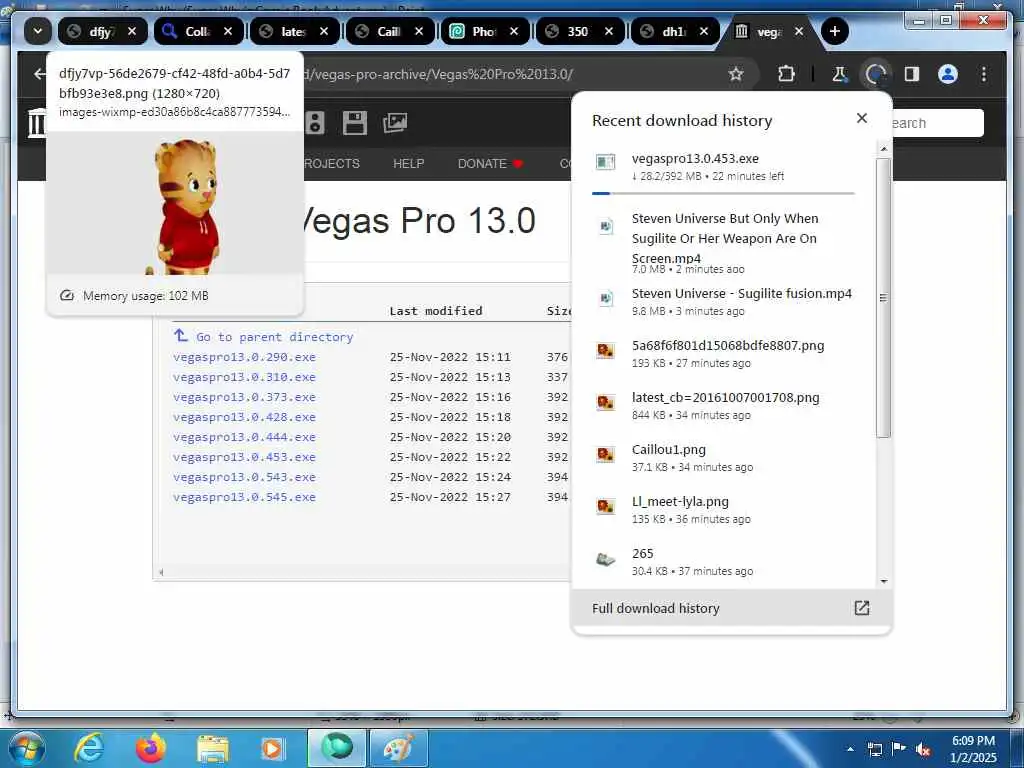This screenshot has width=1024, height=768.
Task: Switch to the Caill browser tab
Action: click(390, 31)
